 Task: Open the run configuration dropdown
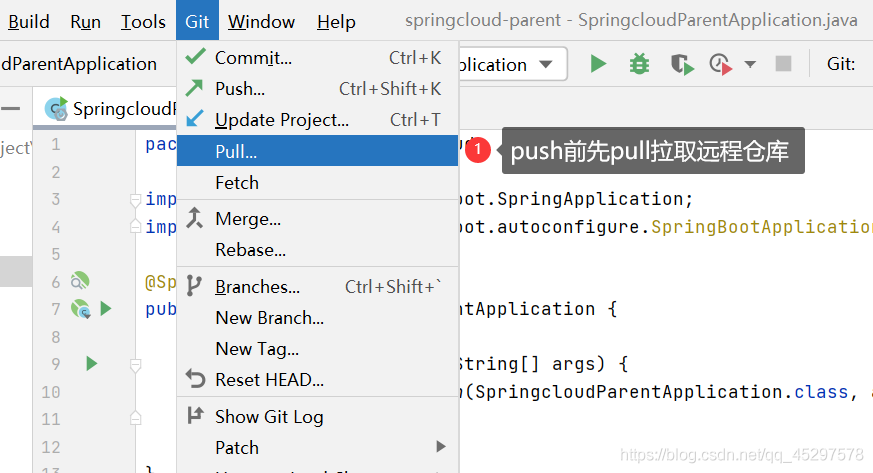pyautogui.click(x=545, y=64)
